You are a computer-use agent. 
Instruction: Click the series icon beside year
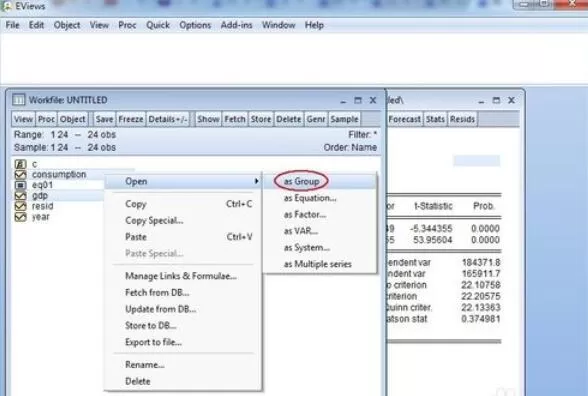[x=20, y=217]
